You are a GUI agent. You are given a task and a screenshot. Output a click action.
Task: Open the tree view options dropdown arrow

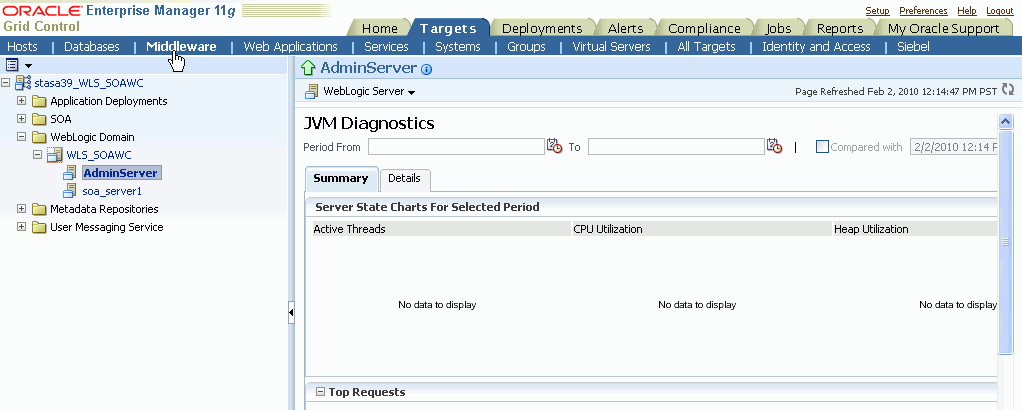(28, 66)
